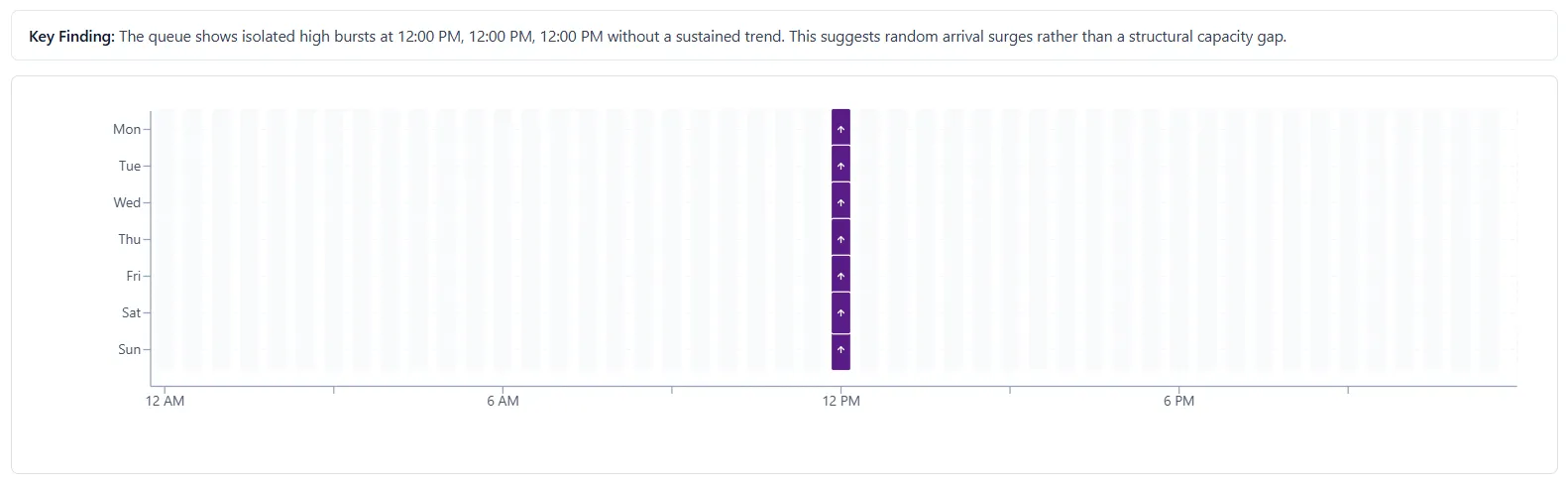
Task: Select the Thu row label
Action: (130, 239)
